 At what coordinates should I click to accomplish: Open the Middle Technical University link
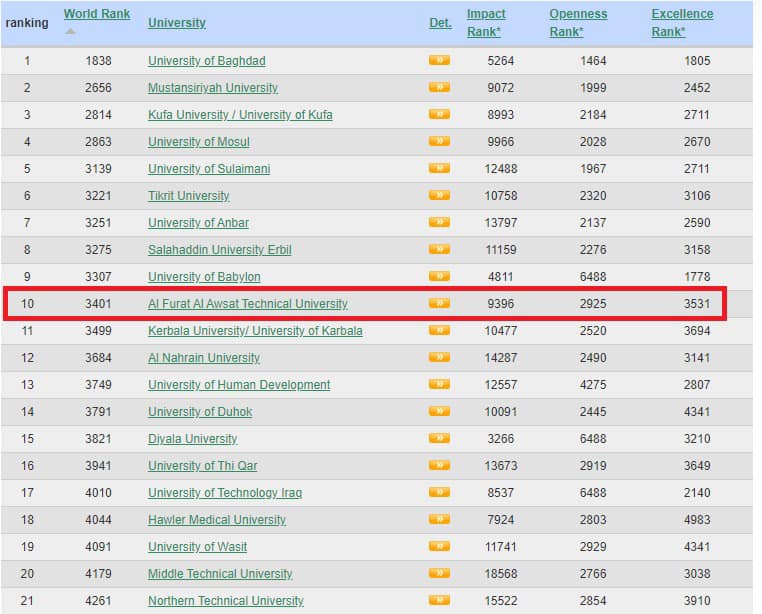pos(220,574)
